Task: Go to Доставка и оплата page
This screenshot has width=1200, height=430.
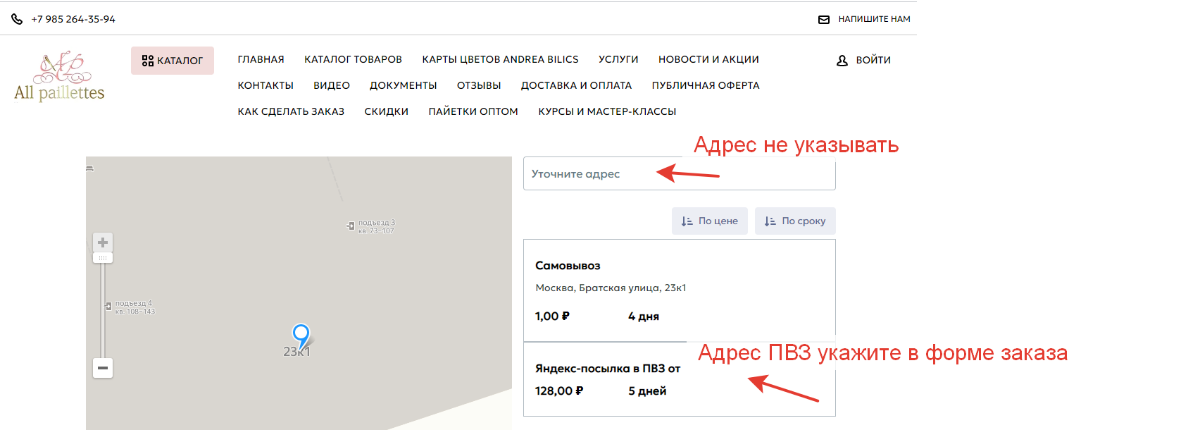Action: click(576, 85)
